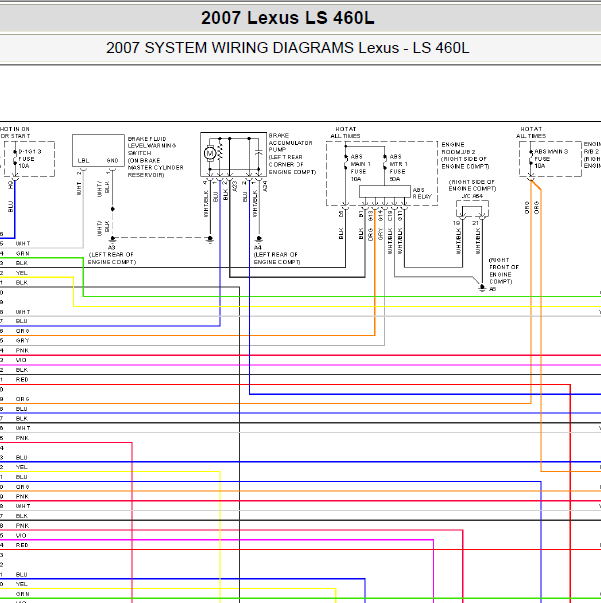Click the G13 pin label under ABS relay
Image resolution: width=601 pixels, height=603 pixels.
point(370,215)
